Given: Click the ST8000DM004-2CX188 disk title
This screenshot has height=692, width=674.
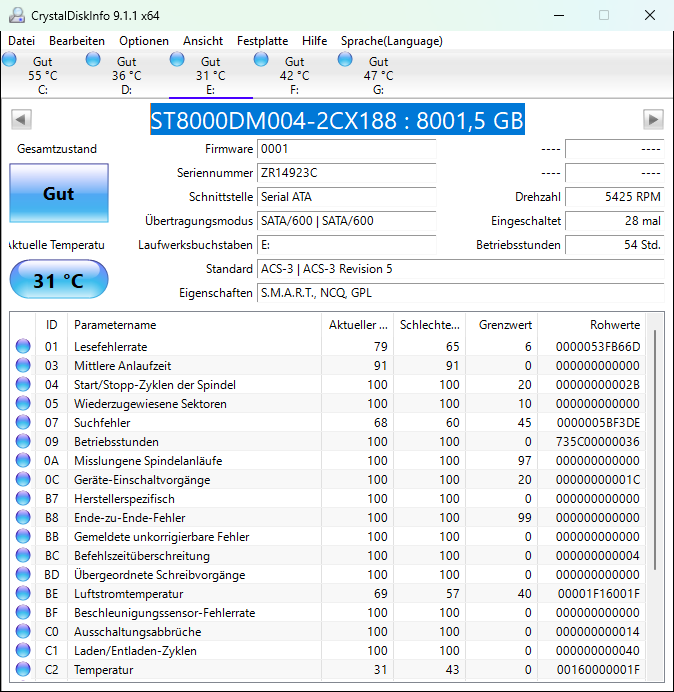Looking at the screenshot, I should click(x=337, y=120).
